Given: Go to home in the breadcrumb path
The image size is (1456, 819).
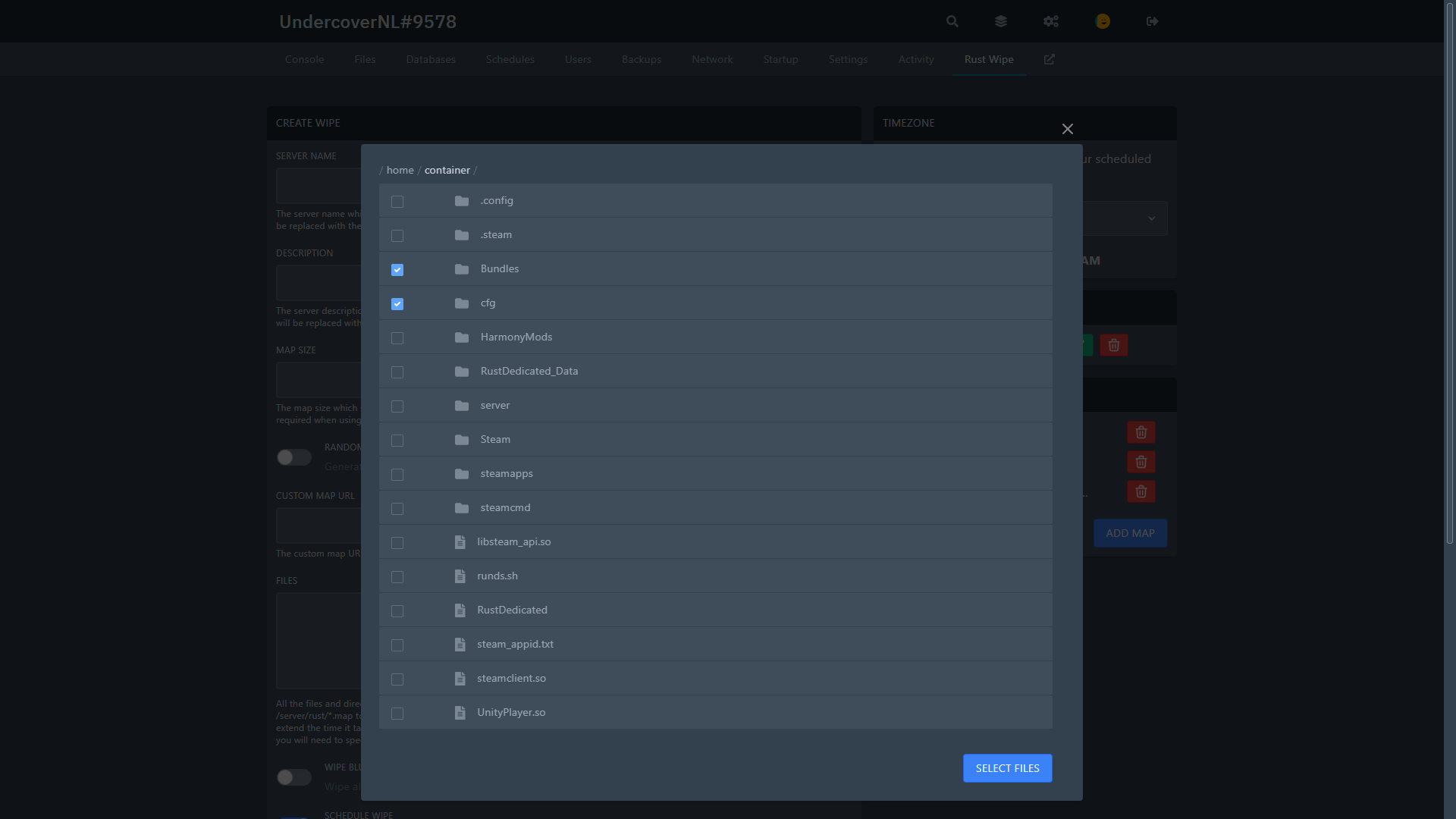Looking at the screenshot, I should [x=400, y=170].
